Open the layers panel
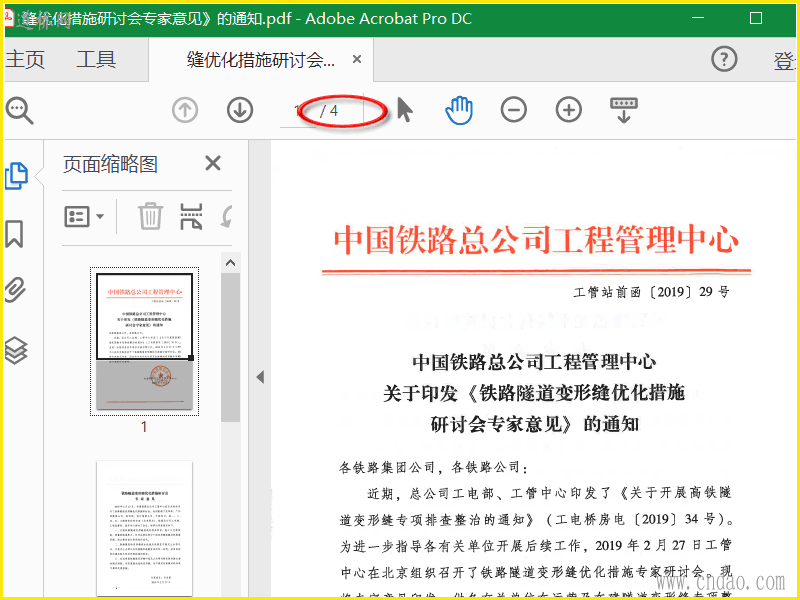The width and height of the screenshot is (800, 600). pos(16,351)
